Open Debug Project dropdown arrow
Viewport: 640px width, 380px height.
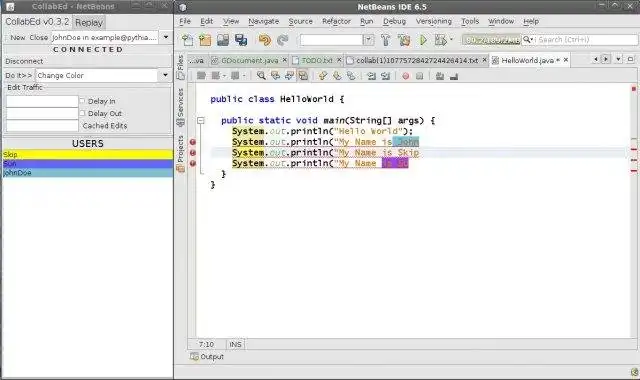coord(451,40)
